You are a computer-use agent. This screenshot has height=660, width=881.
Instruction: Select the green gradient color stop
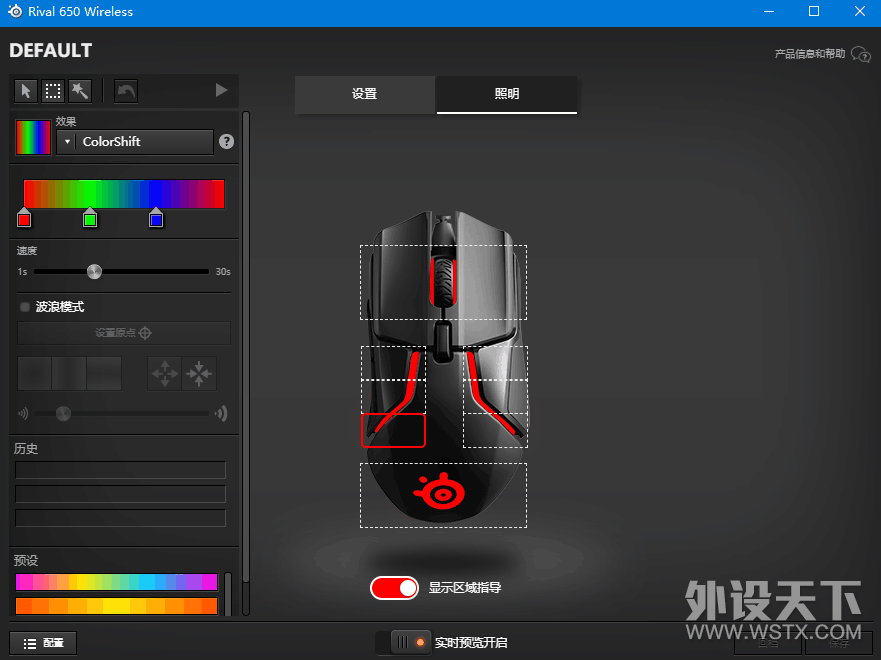pos(90,218)
